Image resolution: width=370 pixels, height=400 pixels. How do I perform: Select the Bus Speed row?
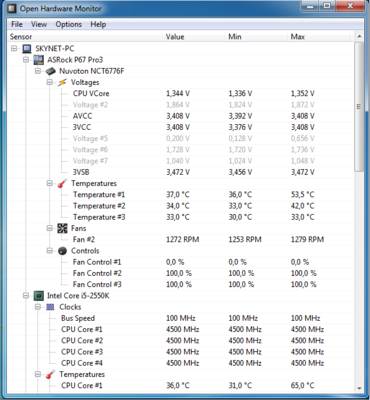tap(180, 318)
